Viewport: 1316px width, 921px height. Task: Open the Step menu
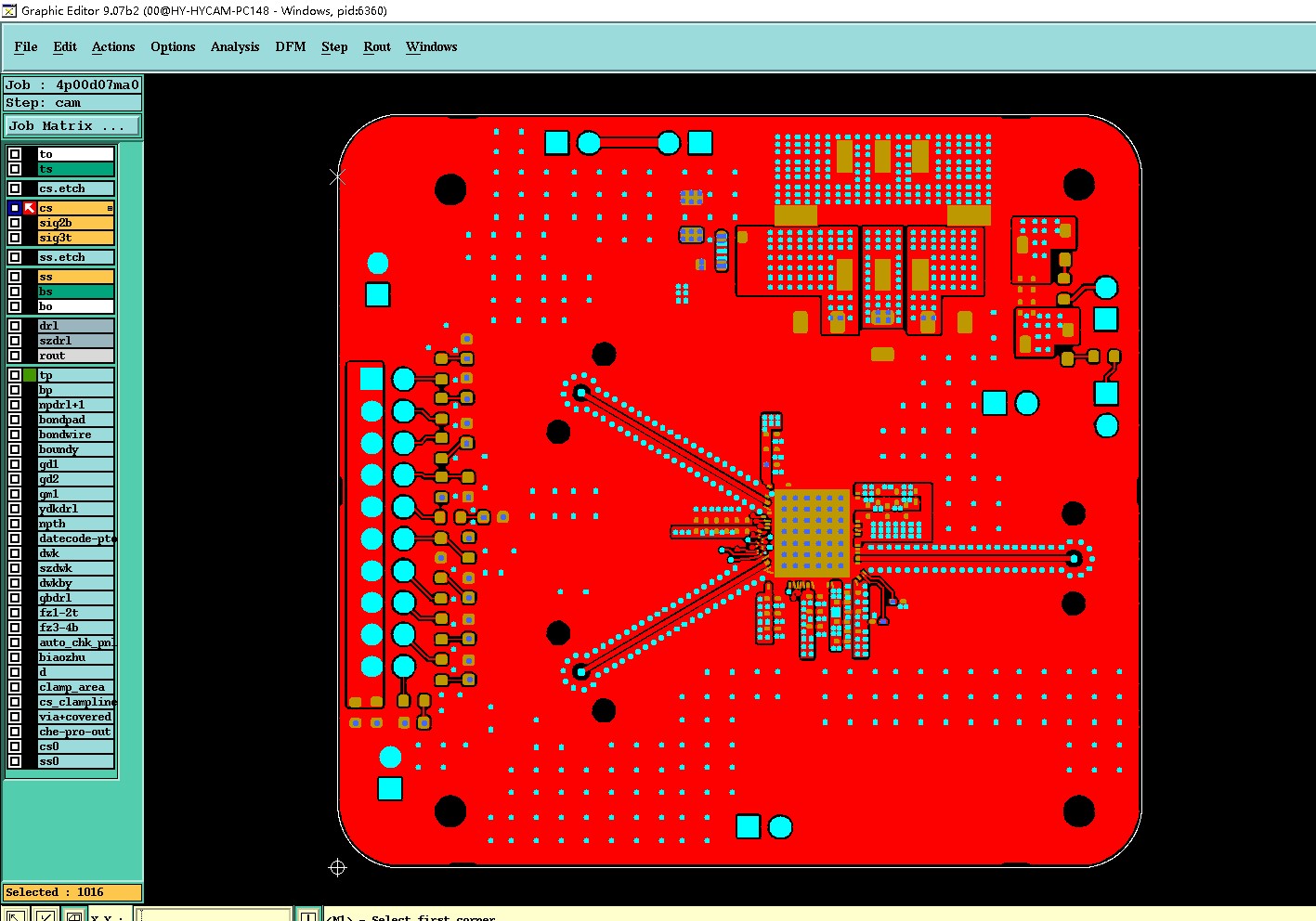334,46
